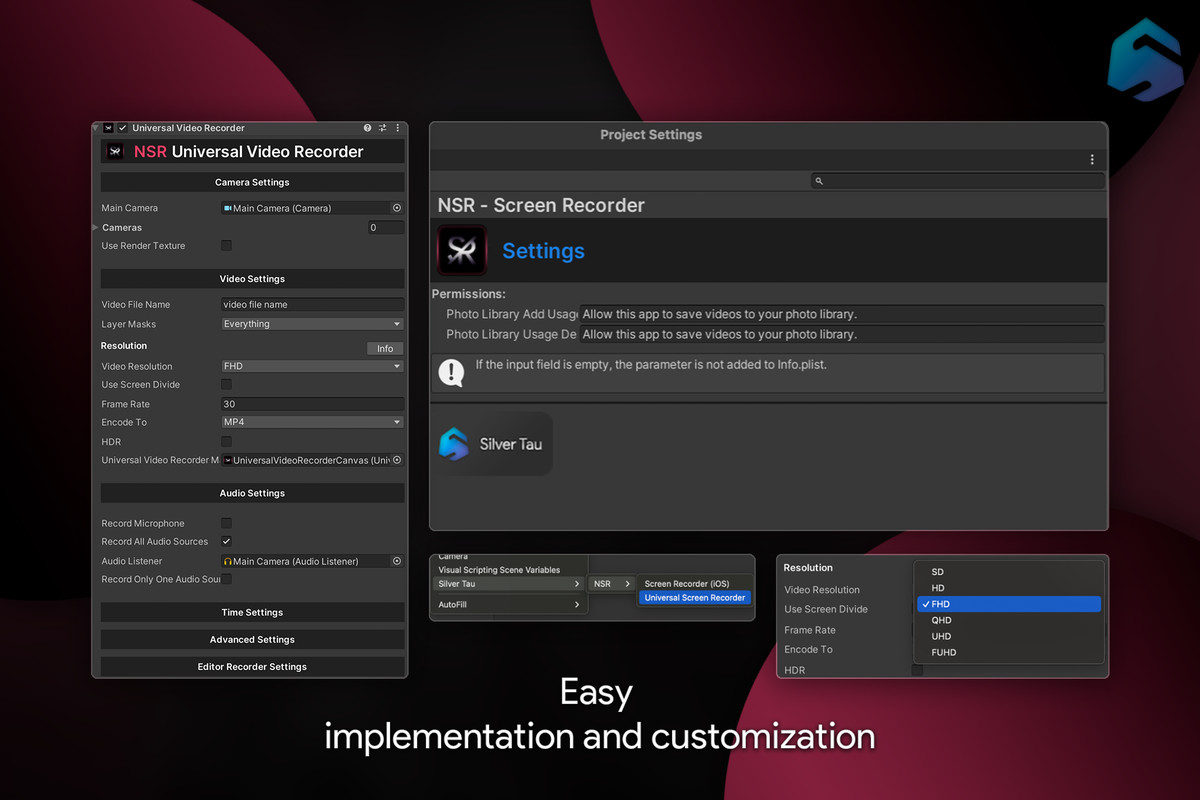This screenshot has width=1200, height=800.
Task: Enable the Use Render Texture checkbox
Action: click(x=227, y=246)
